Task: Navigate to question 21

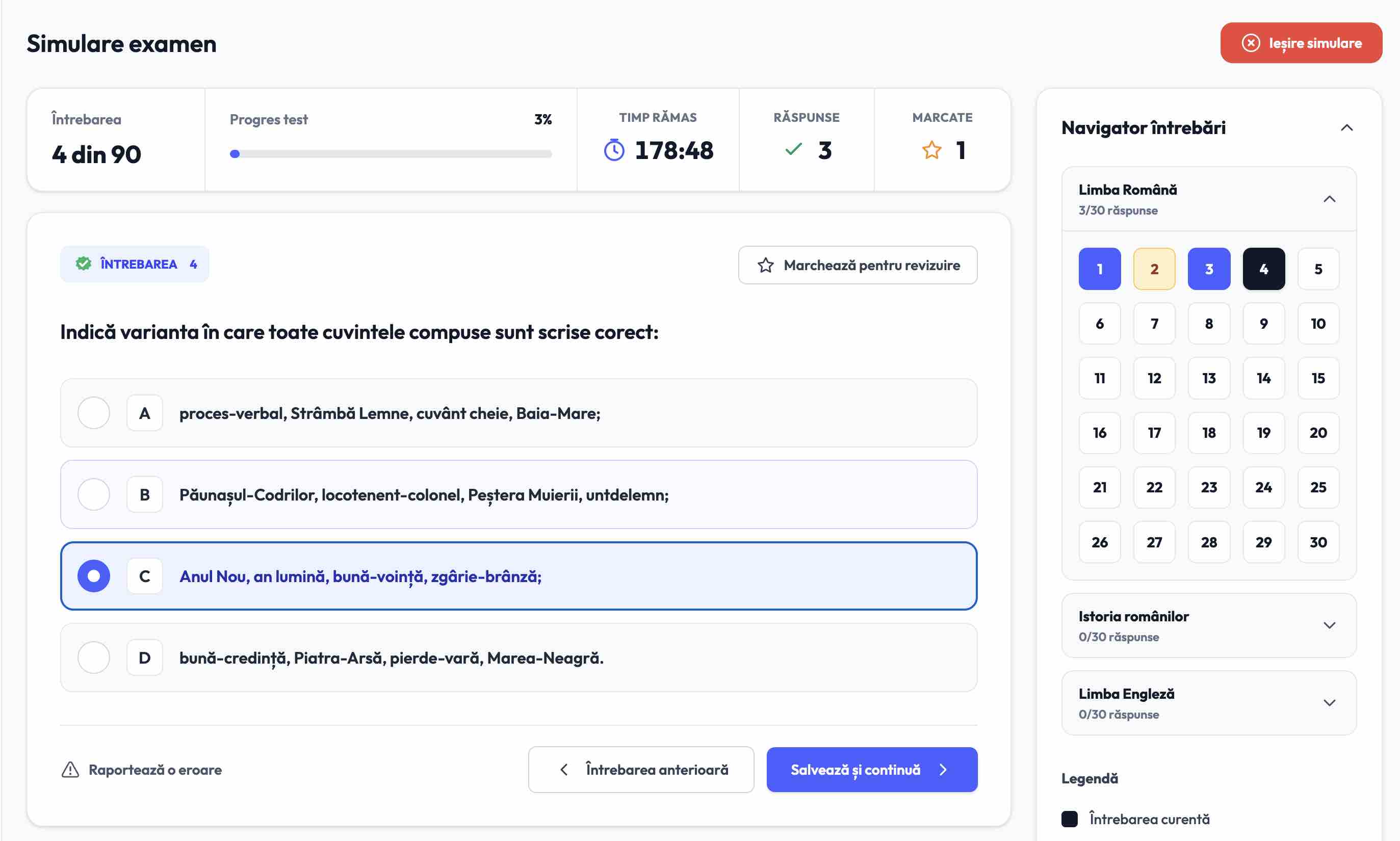Action: [1100, 487]
